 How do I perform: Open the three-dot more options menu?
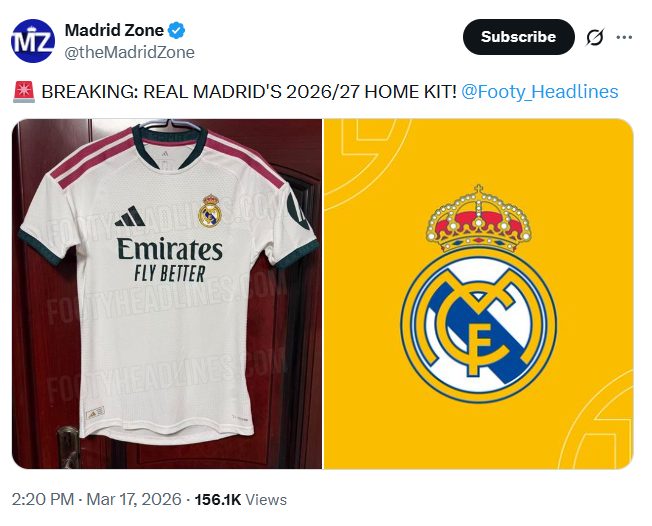pyautogui.click(x=624, y=37)
